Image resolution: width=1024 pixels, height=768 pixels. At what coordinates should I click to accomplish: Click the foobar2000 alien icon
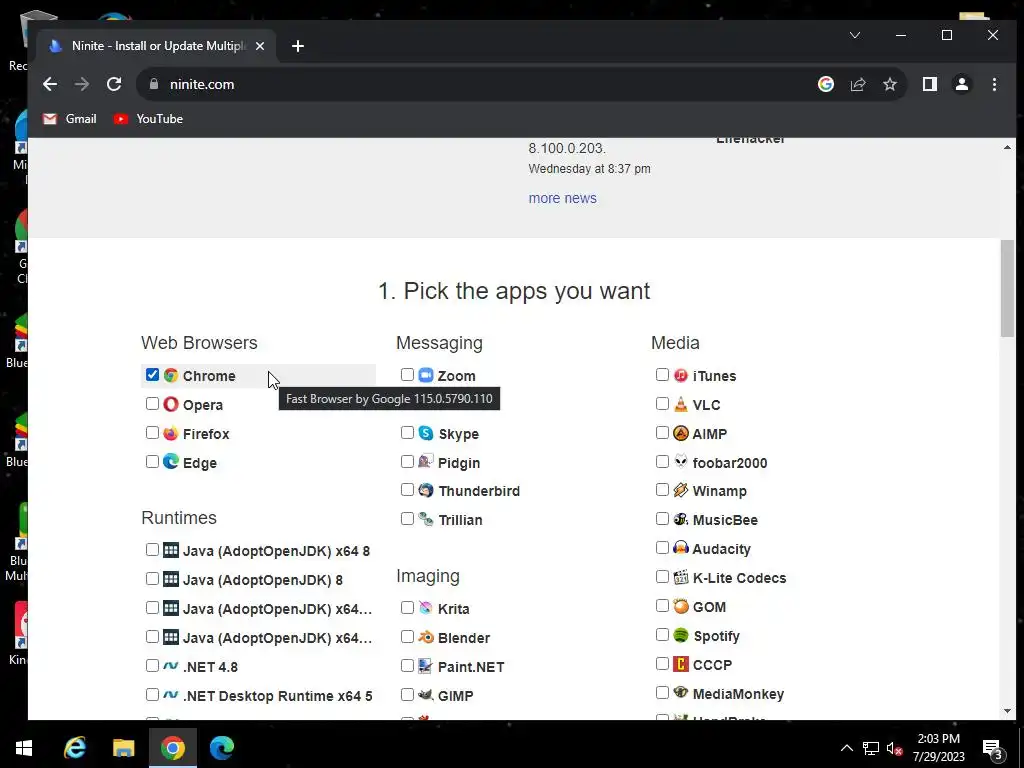(x=680, y=462)
